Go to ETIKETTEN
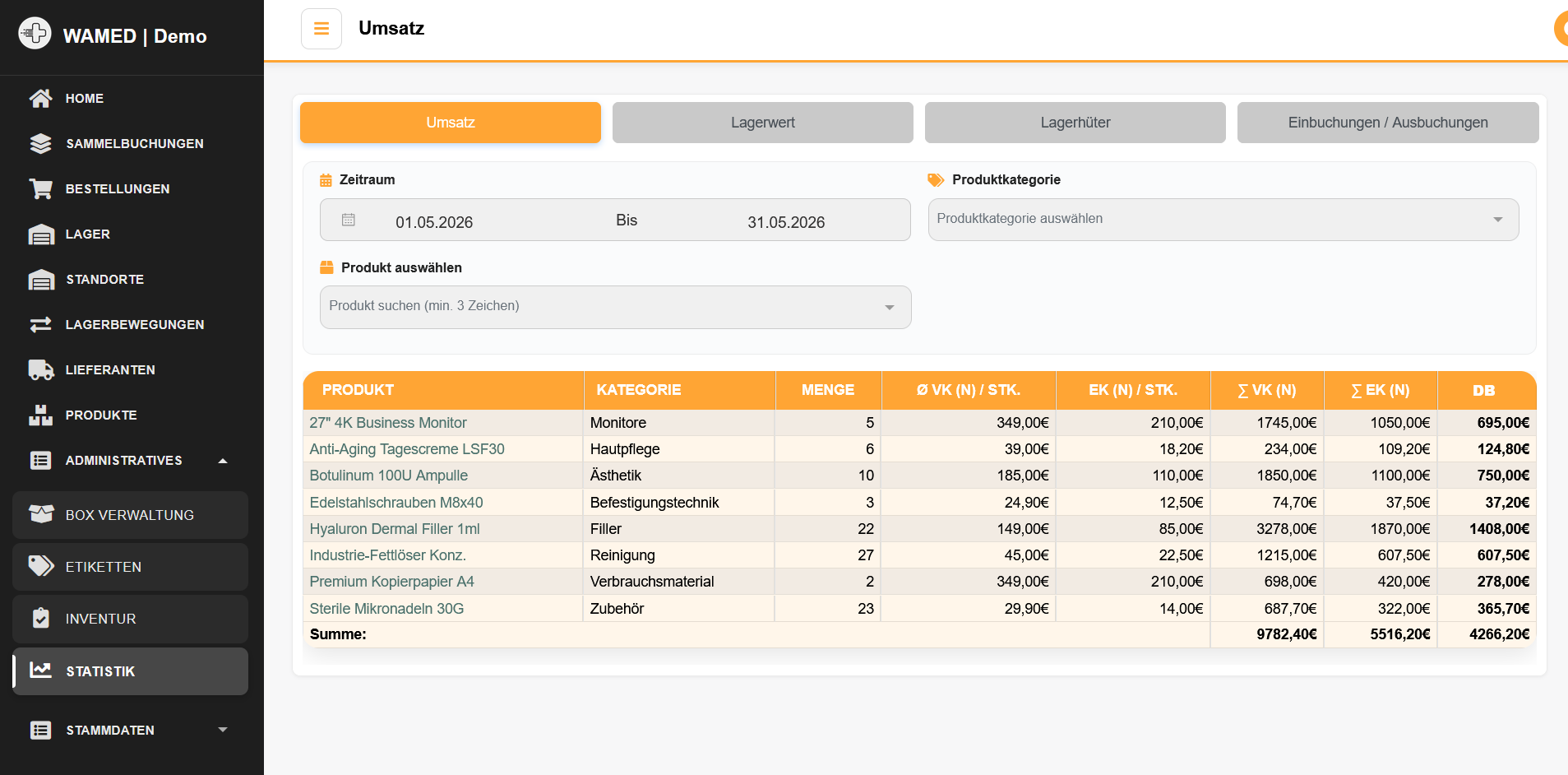This screenshot has width=1568, height=775. pyautogui.click(x=130, y=567)
